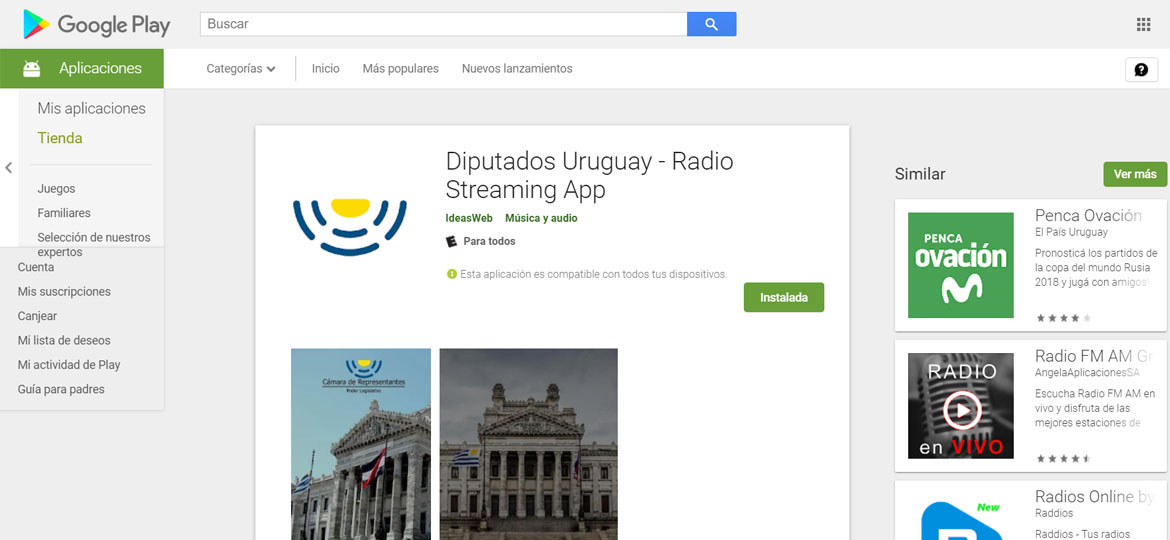Click AngelaAplicacionesSA developer name

point(1087,373)
